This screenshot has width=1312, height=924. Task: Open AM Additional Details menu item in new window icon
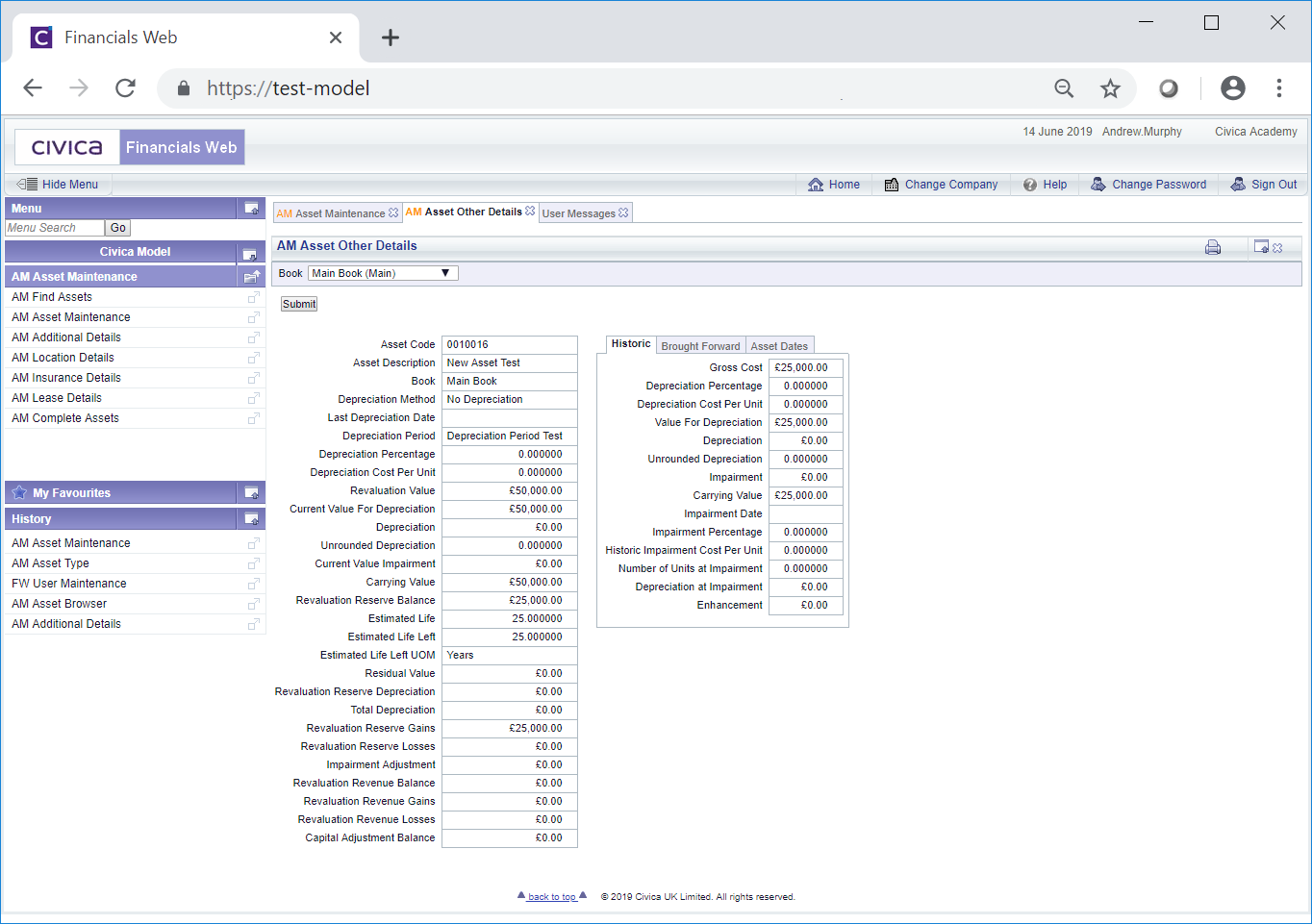[254, 337]
